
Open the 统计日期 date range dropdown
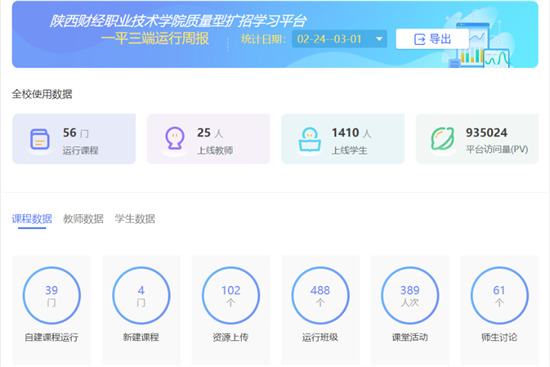[x=339, y=39]
